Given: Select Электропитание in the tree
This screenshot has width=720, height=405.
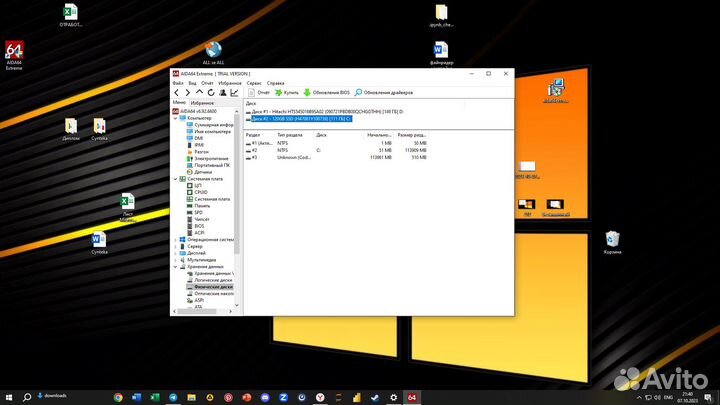Looking at the screenshot, I should click(x=208, y=158).
